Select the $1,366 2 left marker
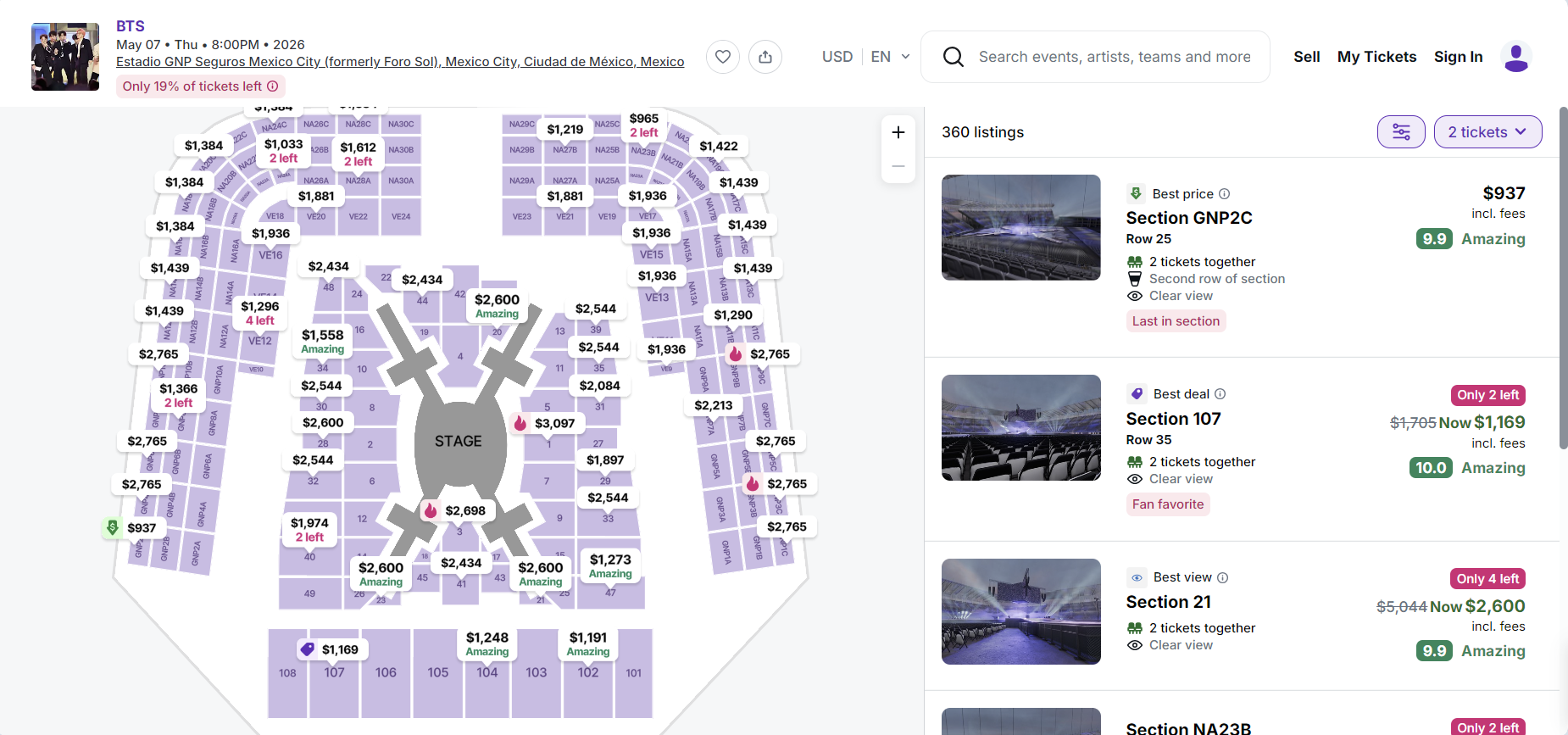 [178, 395]
